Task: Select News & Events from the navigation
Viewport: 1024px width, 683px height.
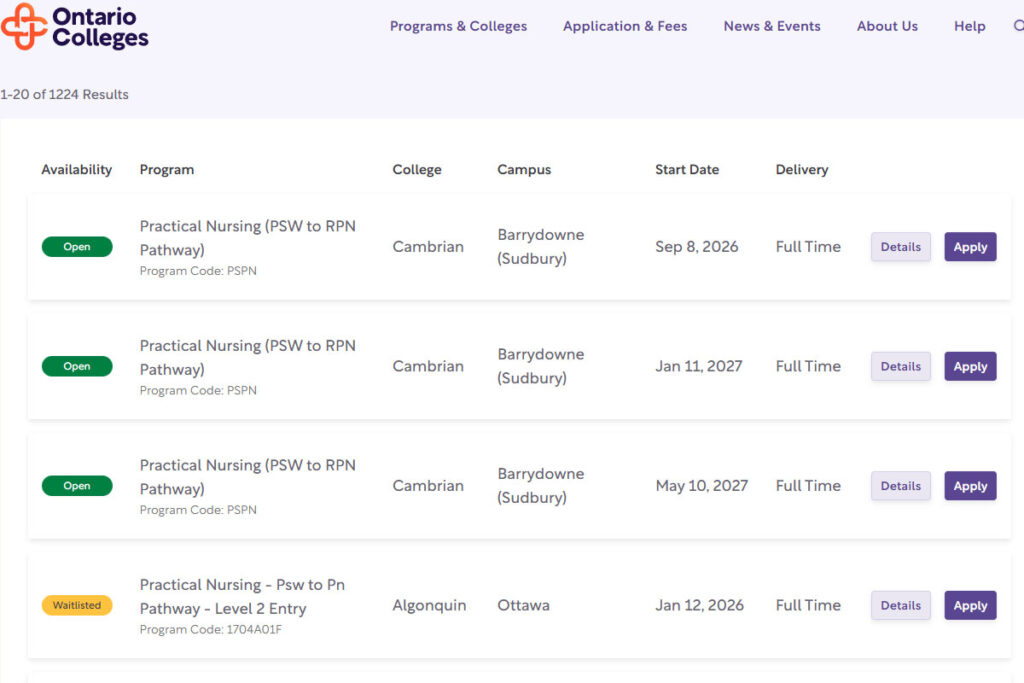Action: [771, 26]
